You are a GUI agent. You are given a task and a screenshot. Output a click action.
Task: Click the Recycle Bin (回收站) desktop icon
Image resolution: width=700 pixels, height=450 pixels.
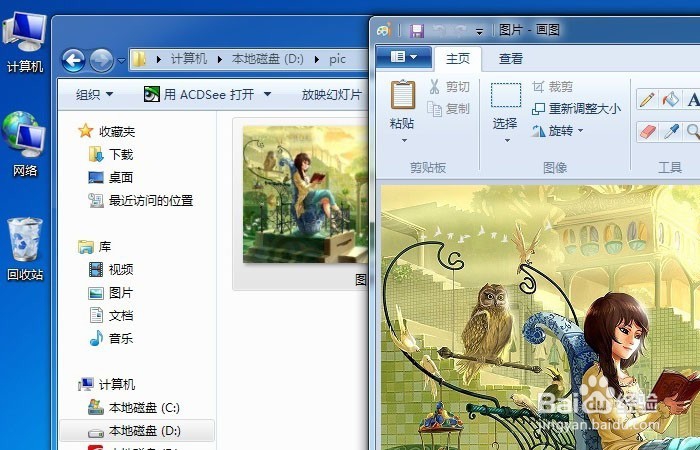coord(25,249)
